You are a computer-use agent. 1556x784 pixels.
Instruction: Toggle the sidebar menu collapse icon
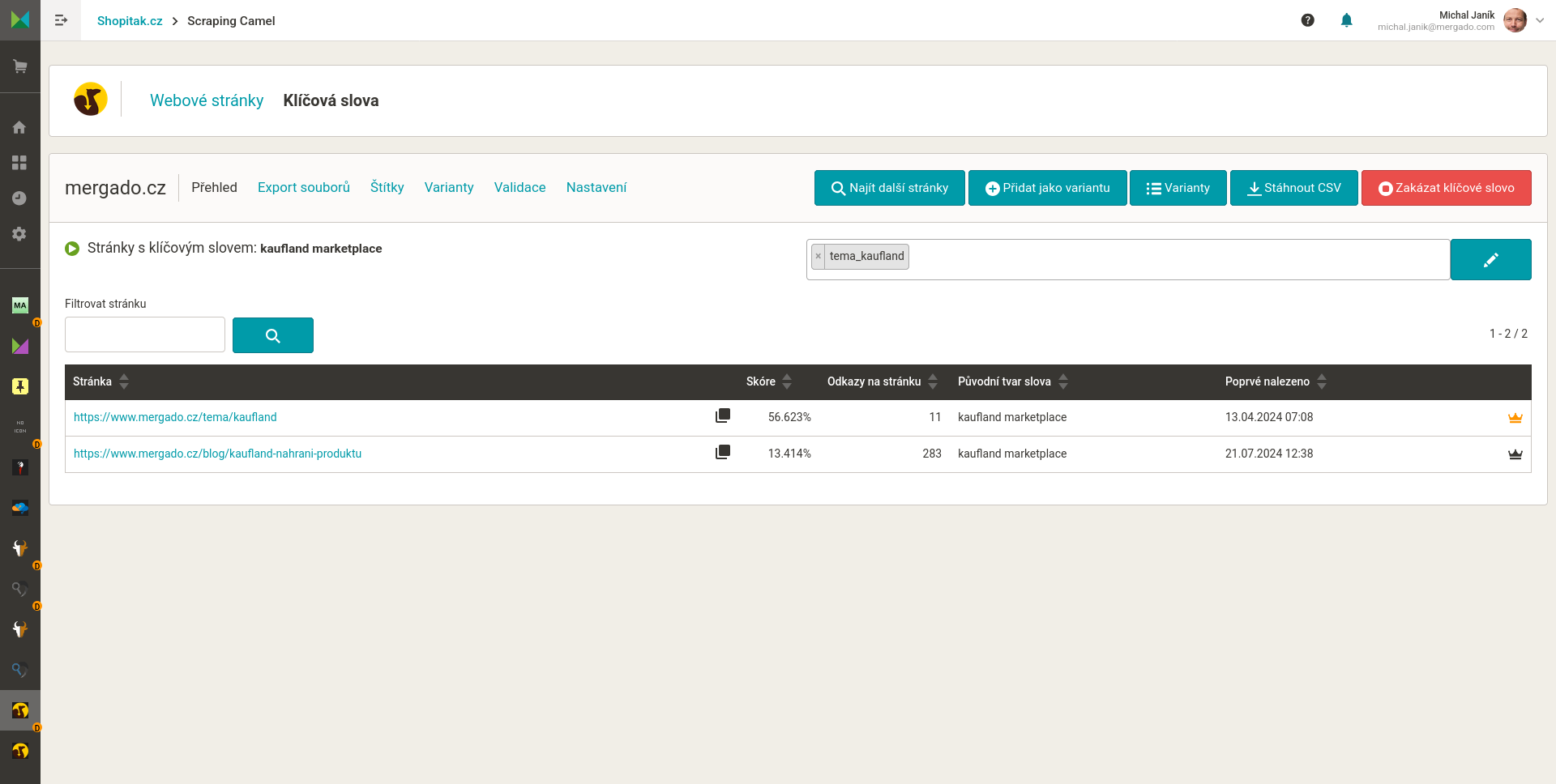point(61,20)
